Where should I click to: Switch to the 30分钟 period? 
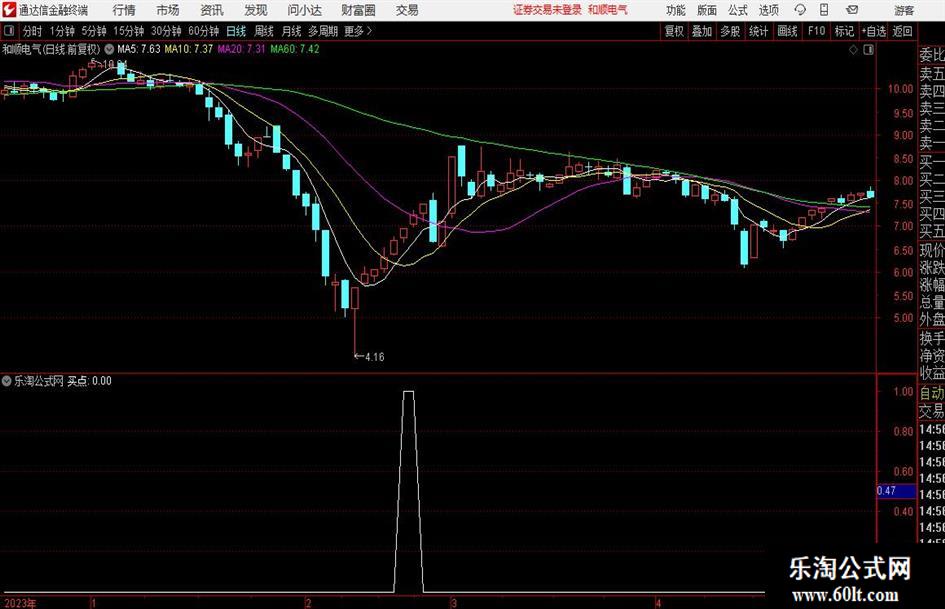166,31
